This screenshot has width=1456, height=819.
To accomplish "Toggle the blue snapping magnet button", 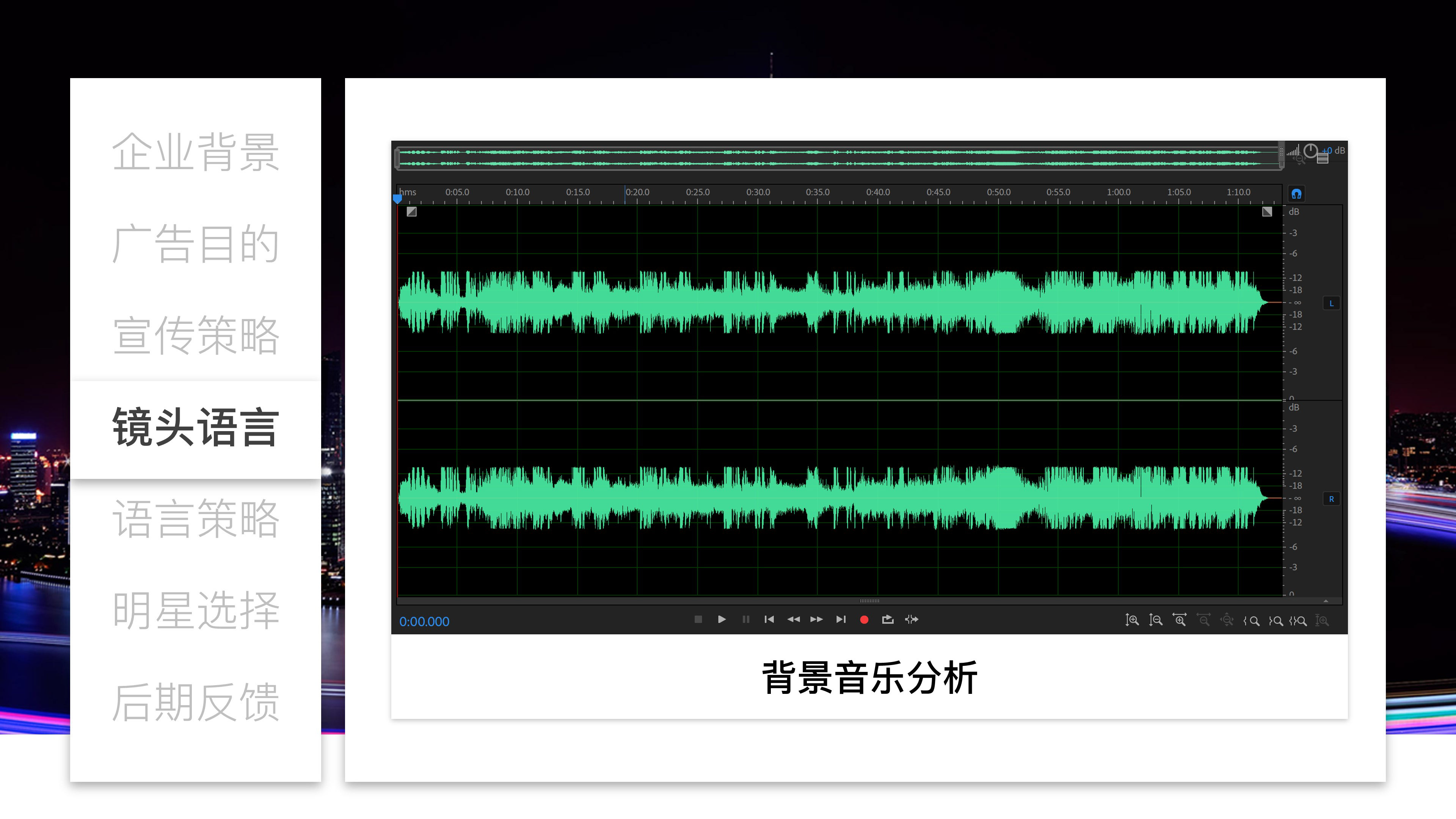I will point(1297,194).
